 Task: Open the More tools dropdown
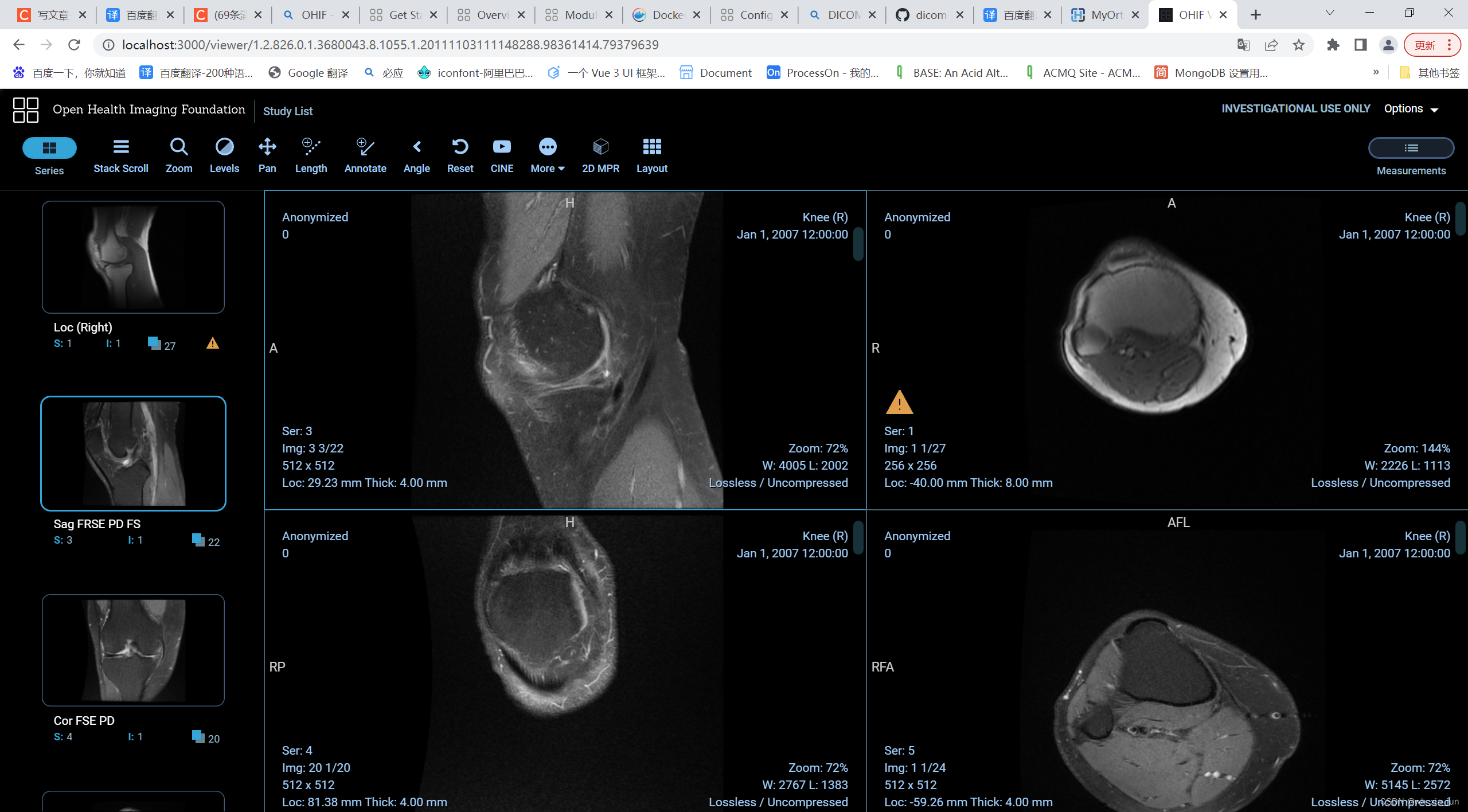tap(547, 154)
